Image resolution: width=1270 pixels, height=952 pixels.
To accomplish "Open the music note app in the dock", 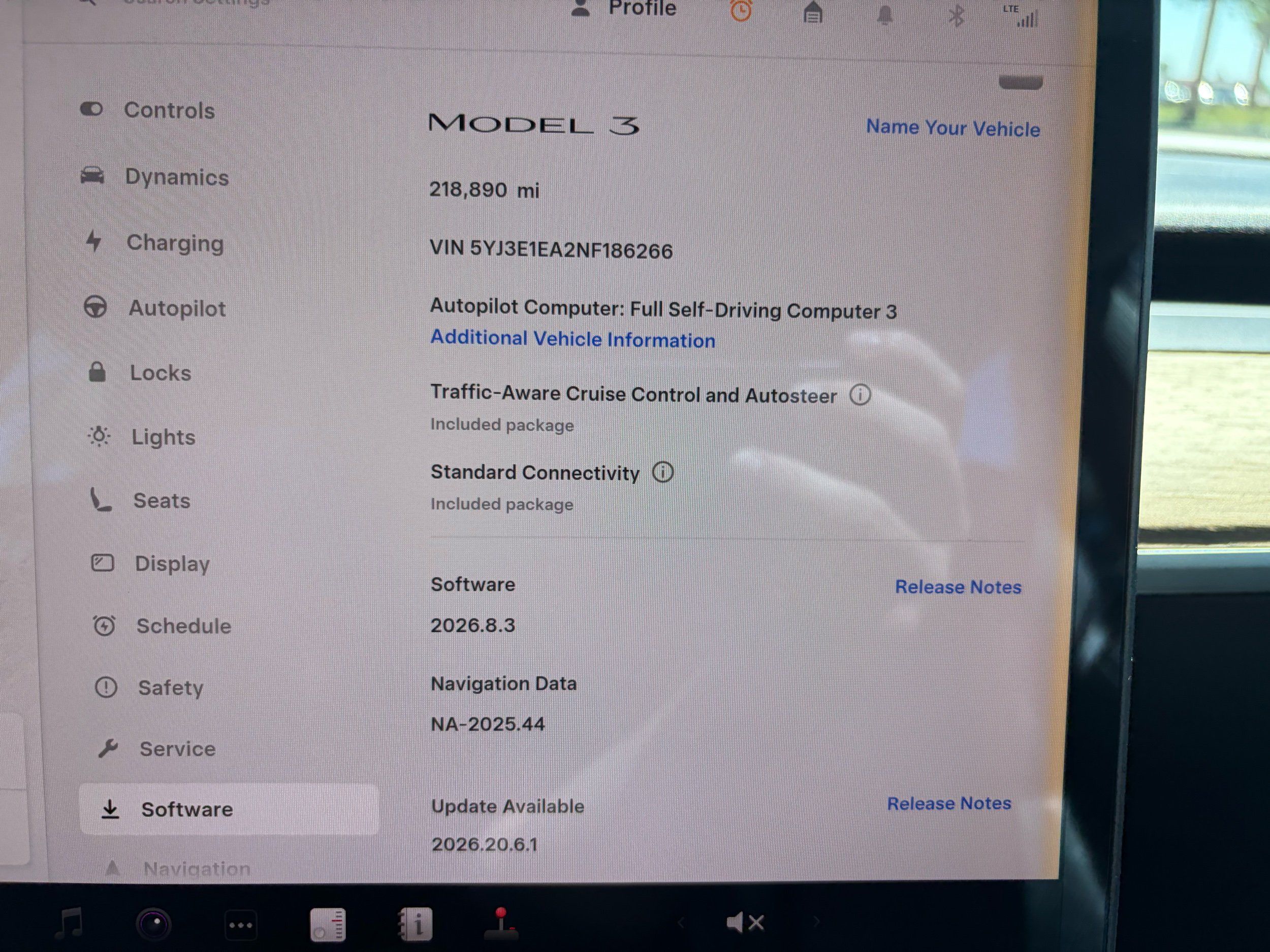I will (x=70, y=923).
